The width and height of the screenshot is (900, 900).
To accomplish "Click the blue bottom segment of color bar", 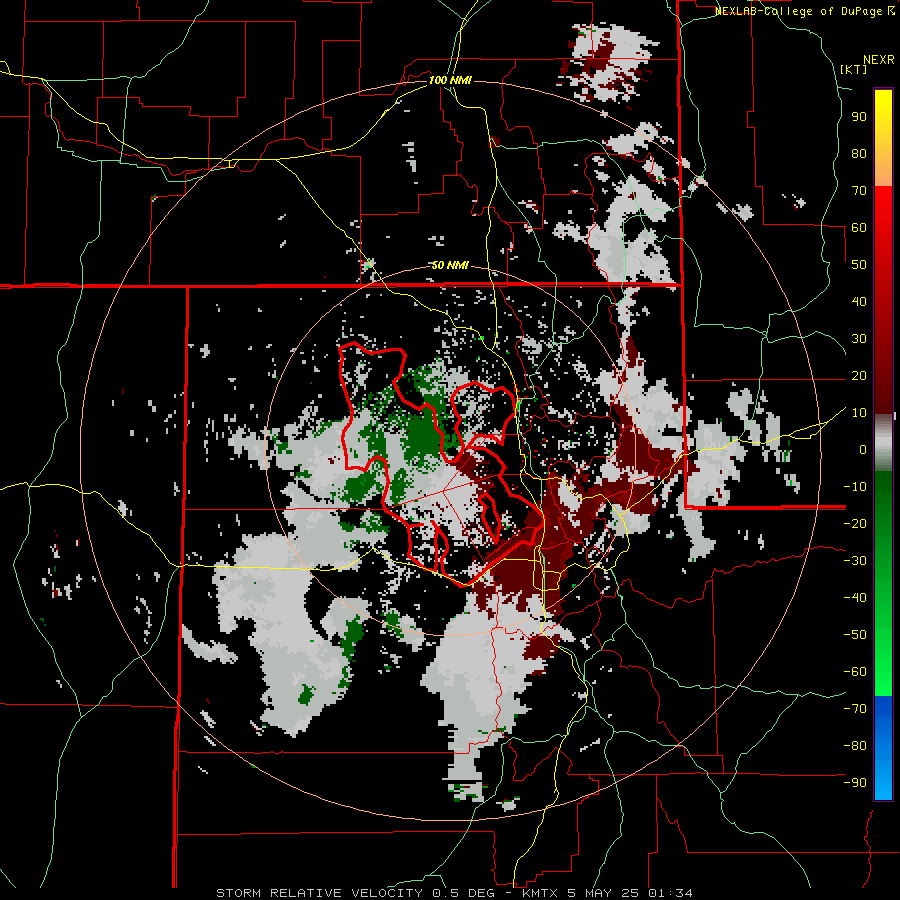I will 883,748.
